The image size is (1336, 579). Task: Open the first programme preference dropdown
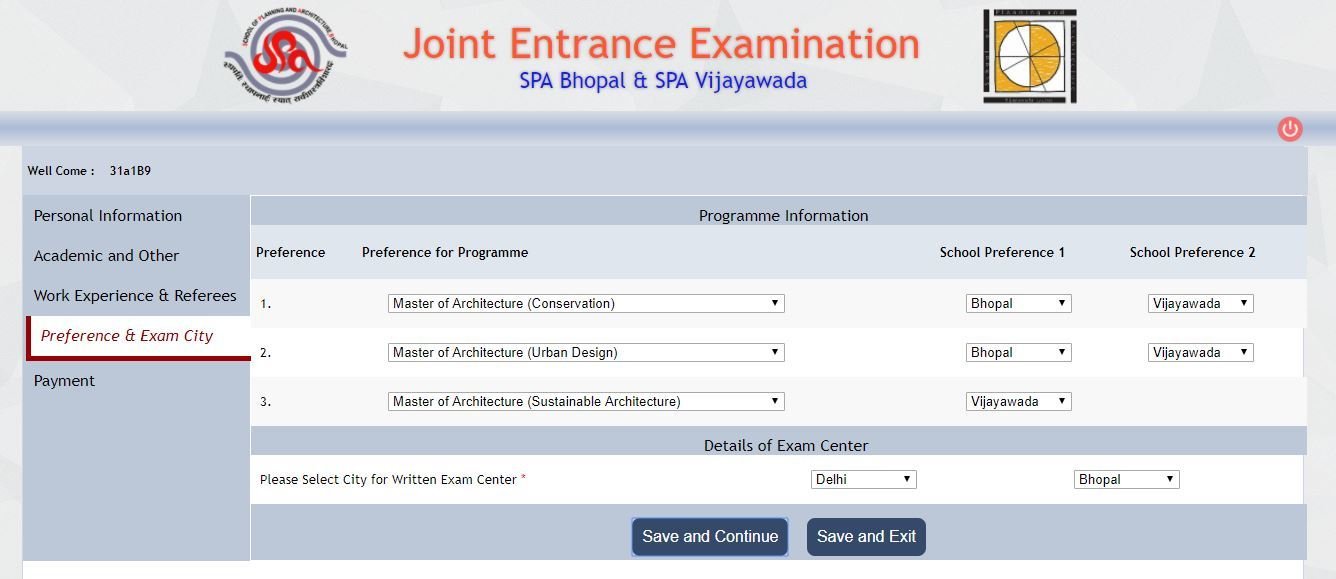tap(586, 303)
